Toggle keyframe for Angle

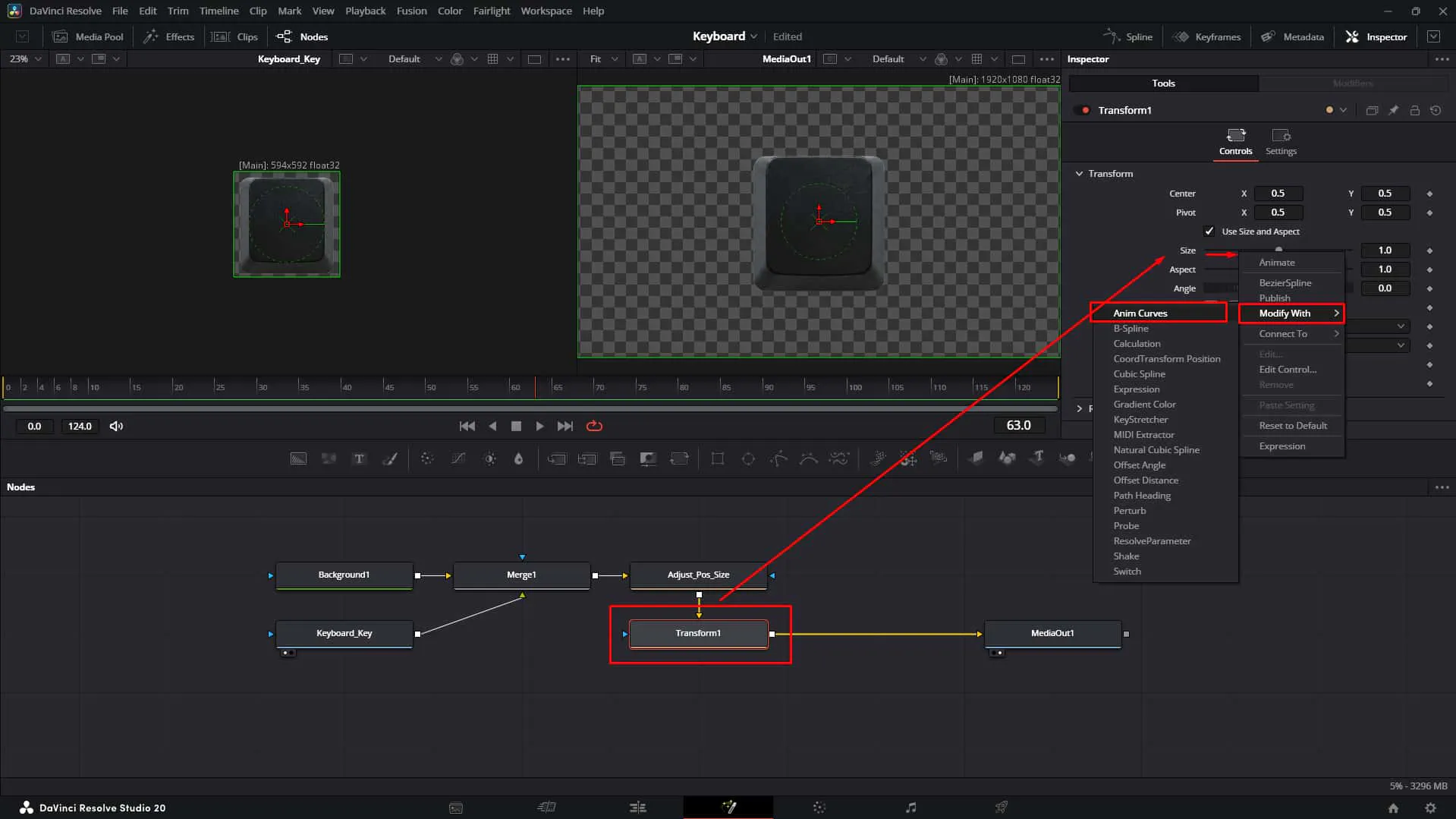tap(1429, 288)
